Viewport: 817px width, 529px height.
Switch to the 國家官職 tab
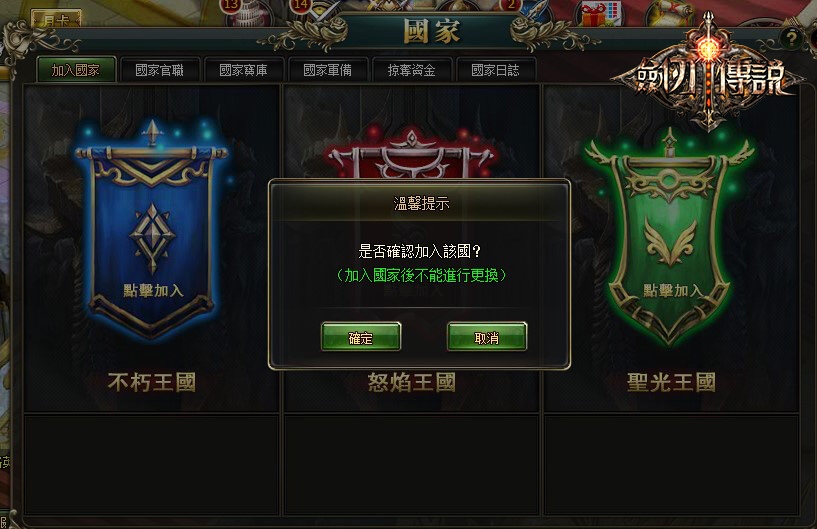tap(160, 70)
